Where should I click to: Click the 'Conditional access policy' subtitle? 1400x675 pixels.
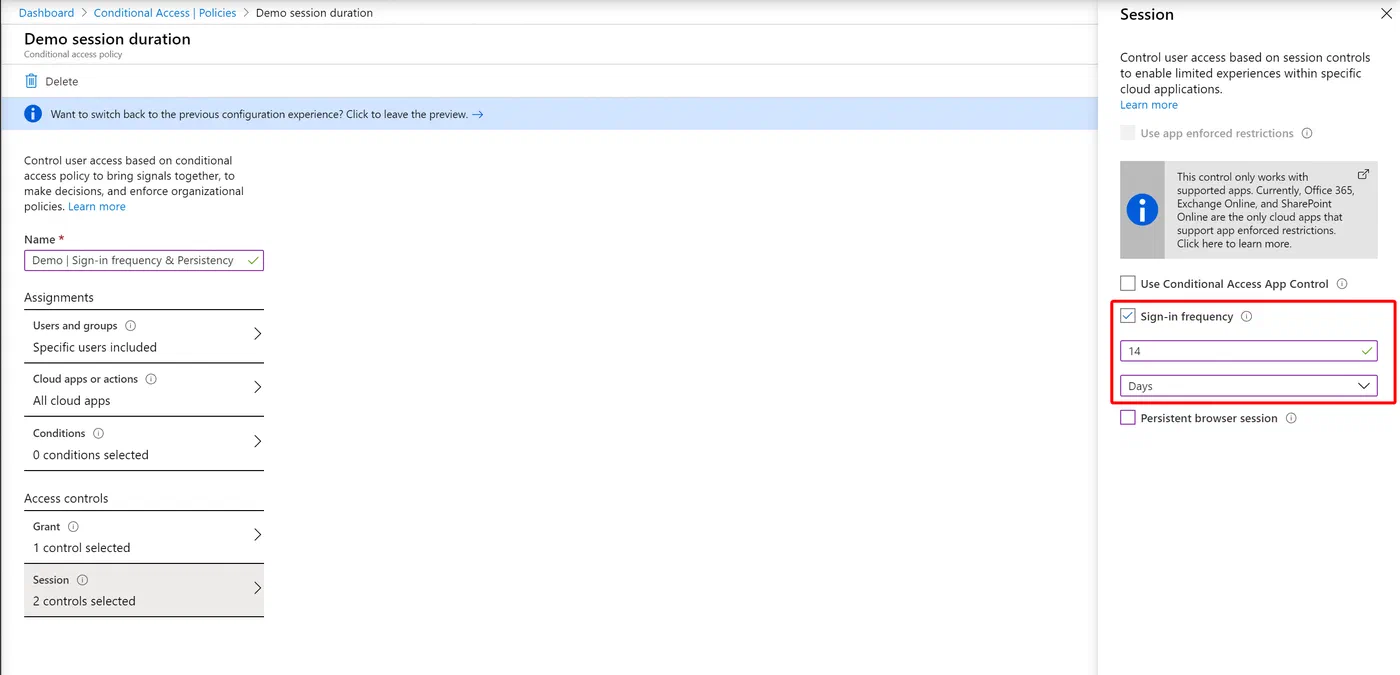point(73,55)
